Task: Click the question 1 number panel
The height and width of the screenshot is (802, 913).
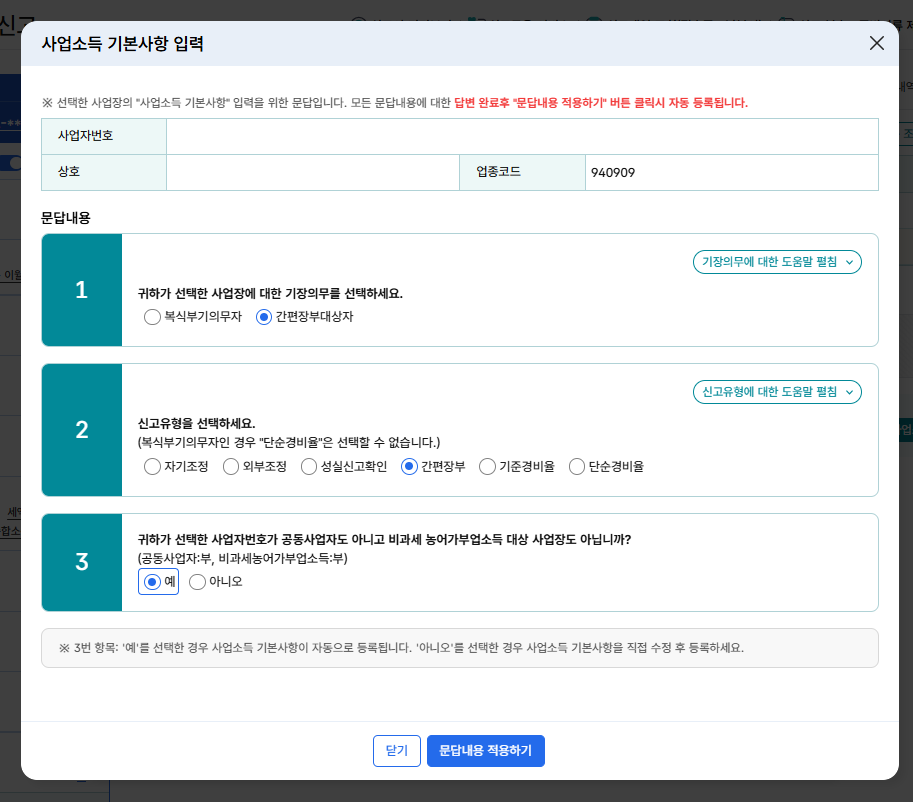Action: click(x=82, y=290)
